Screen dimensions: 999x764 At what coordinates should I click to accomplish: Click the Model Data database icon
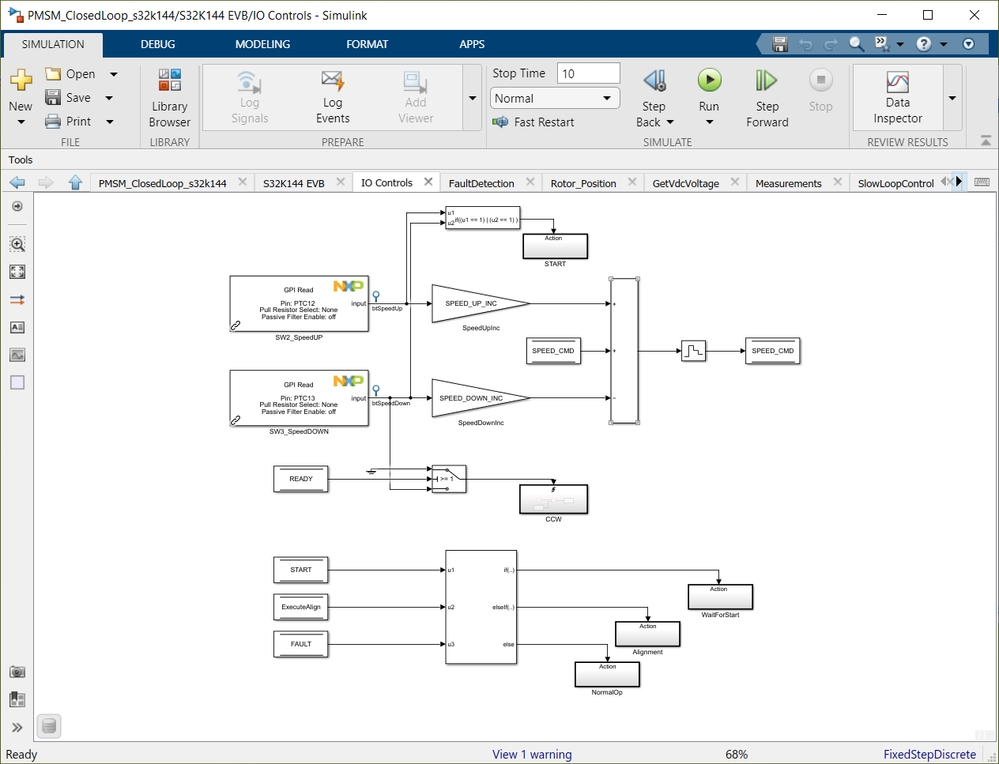tap(49, 726)
